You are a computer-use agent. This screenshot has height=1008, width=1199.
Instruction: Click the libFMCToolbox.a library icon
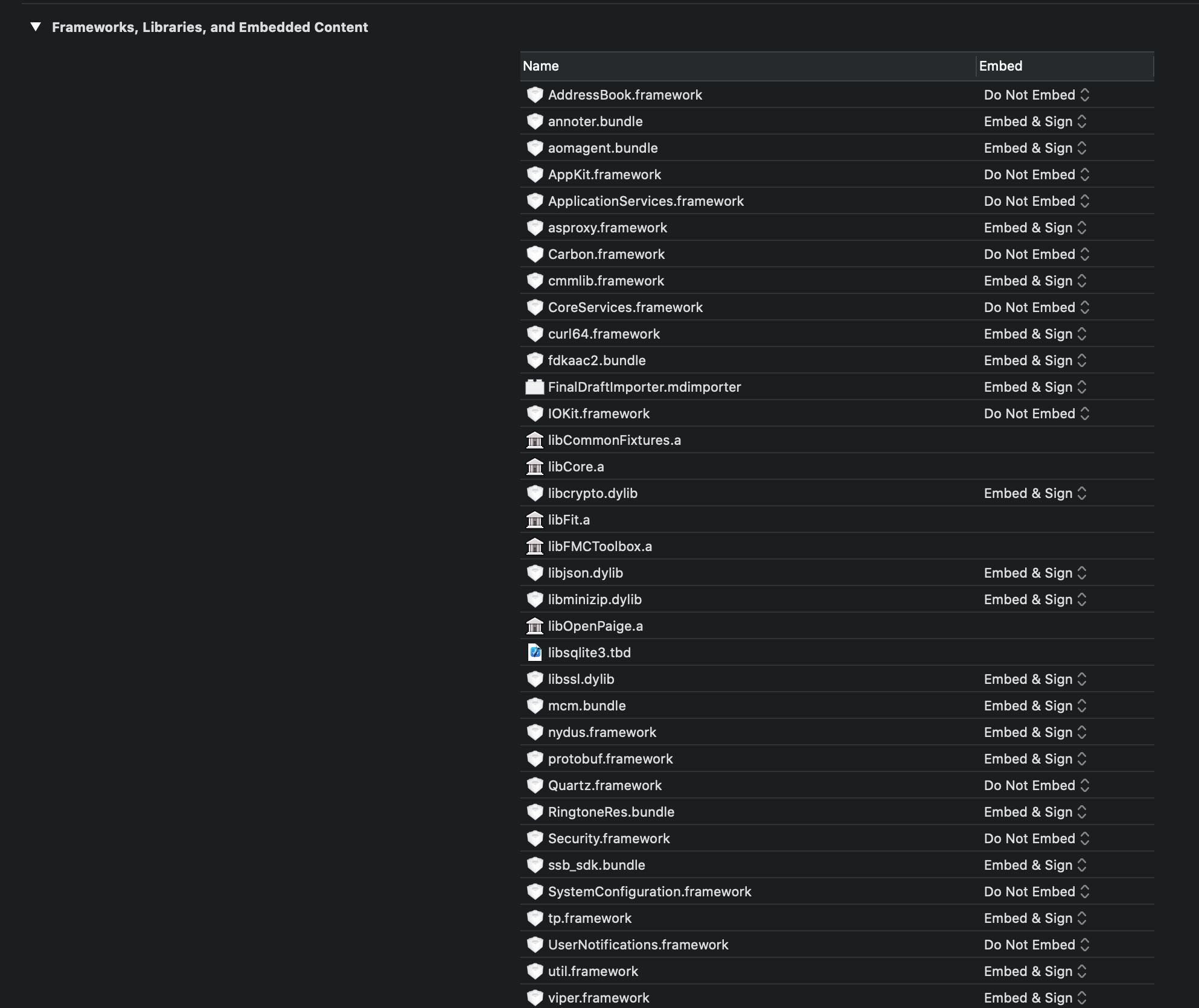coord(535,546)
